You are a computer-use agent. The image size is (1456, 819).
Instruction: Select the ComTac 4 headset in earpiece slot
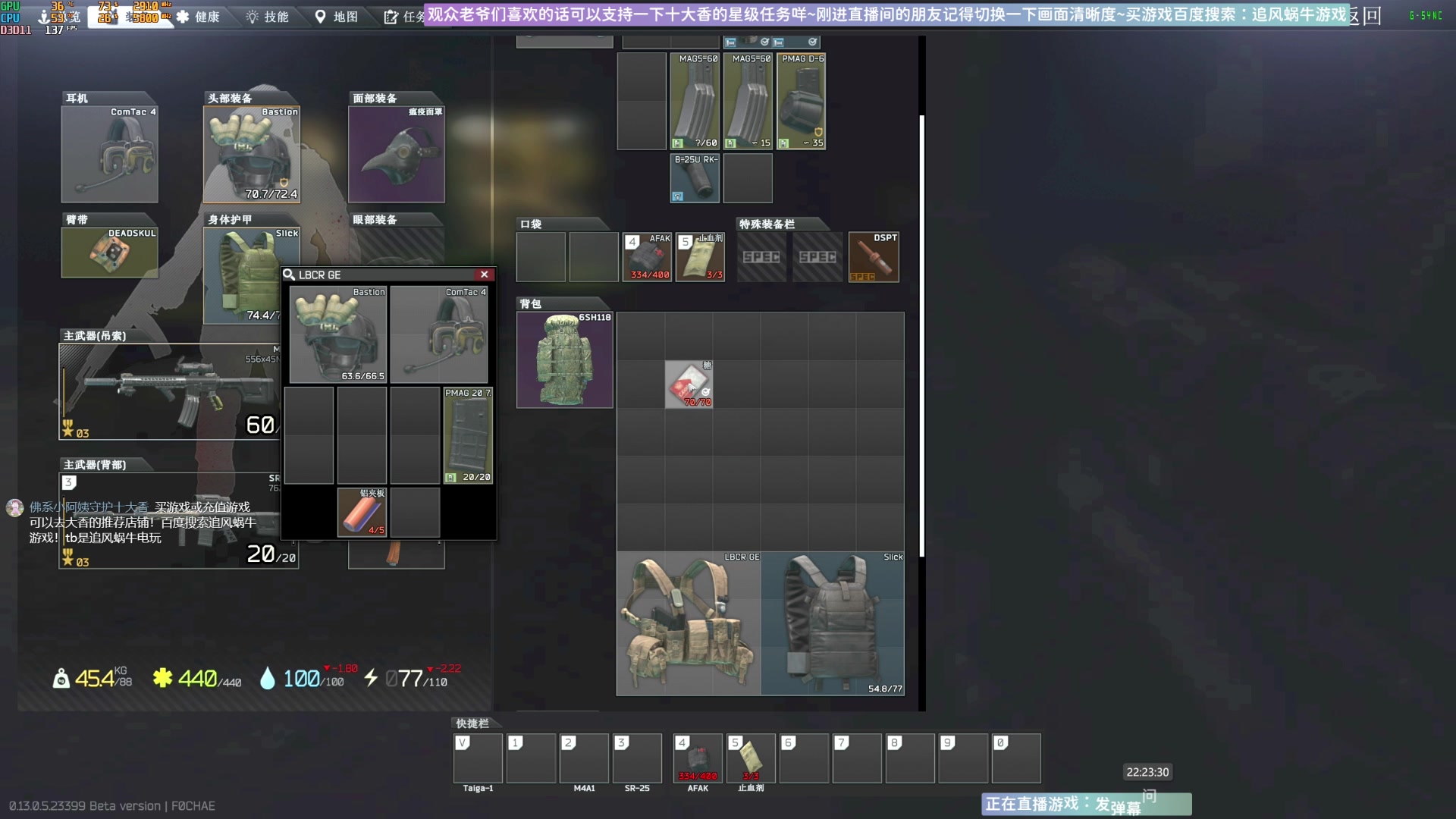(109, 154)
